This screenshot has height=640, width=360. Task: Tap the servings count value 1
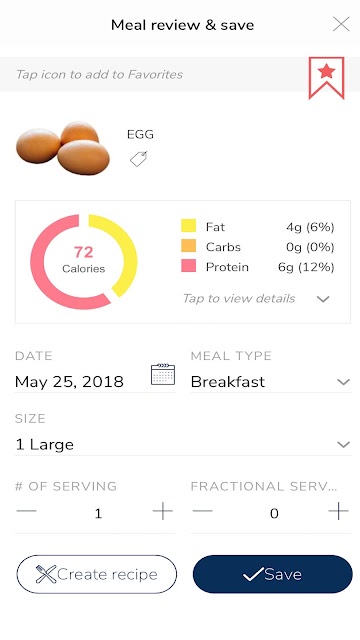click(98, 513)
